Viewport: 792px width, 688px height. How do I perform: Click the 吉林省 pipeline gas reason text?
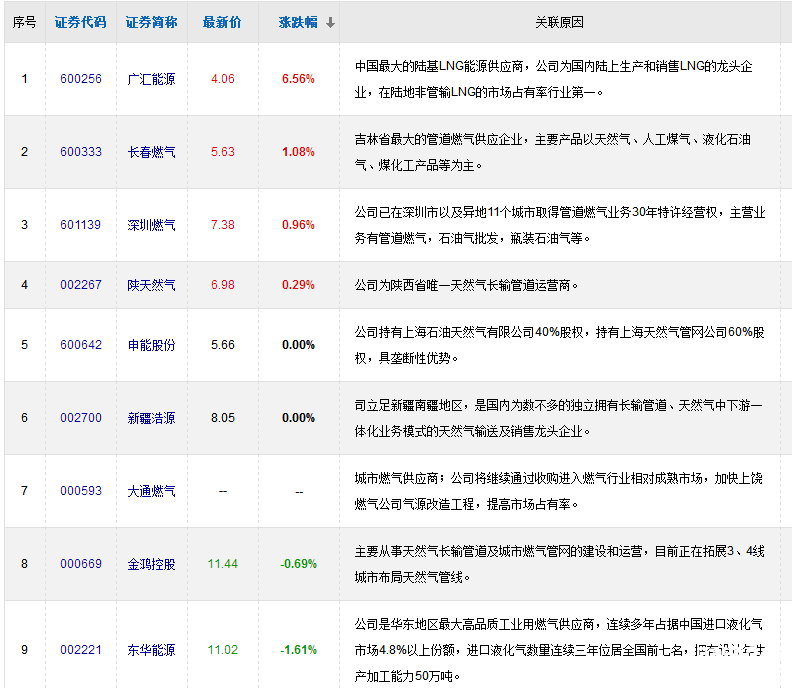553,152
